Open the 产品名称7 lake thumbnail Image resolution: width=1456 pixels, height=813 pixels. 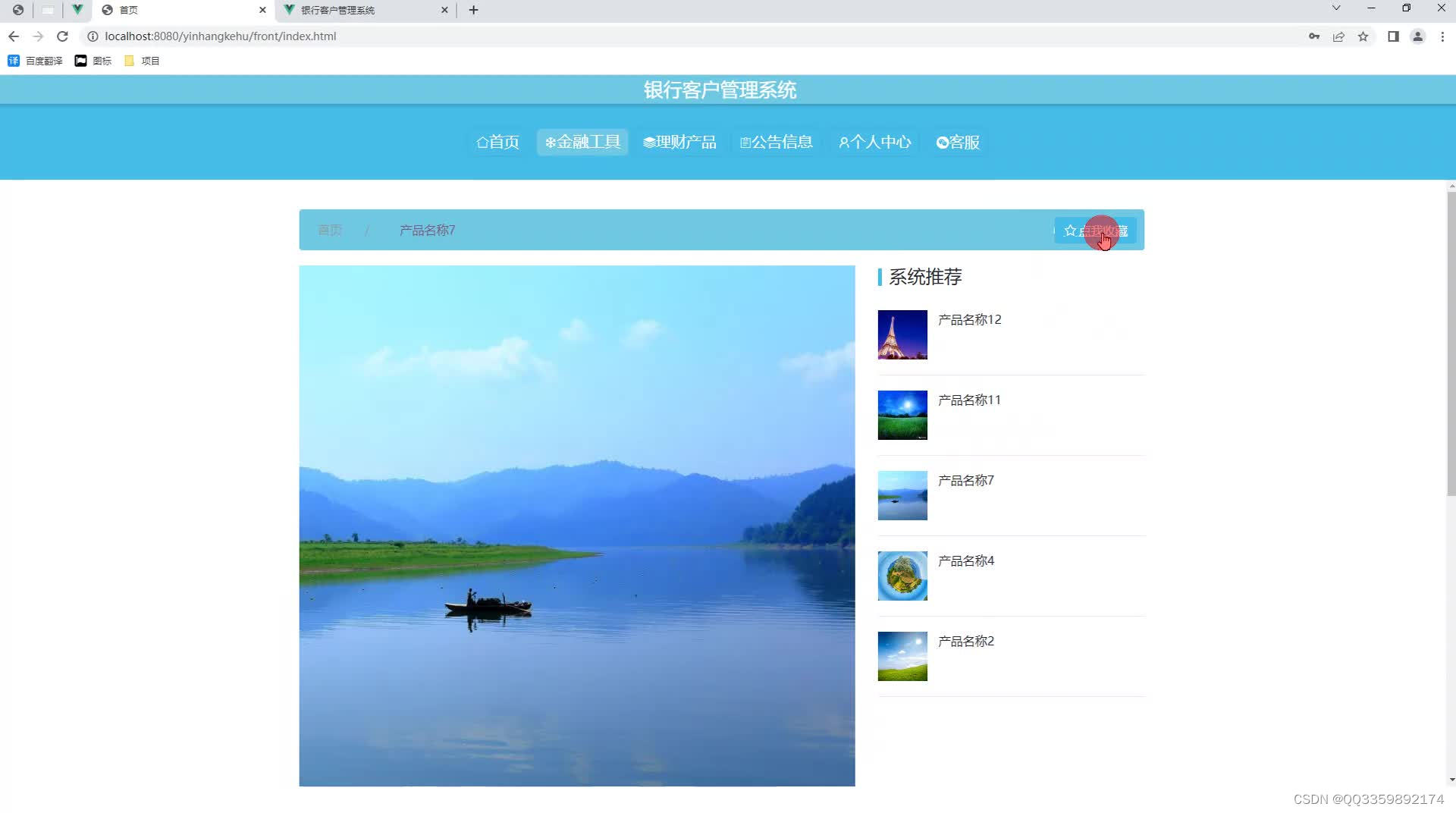click(x=902, y=495)
